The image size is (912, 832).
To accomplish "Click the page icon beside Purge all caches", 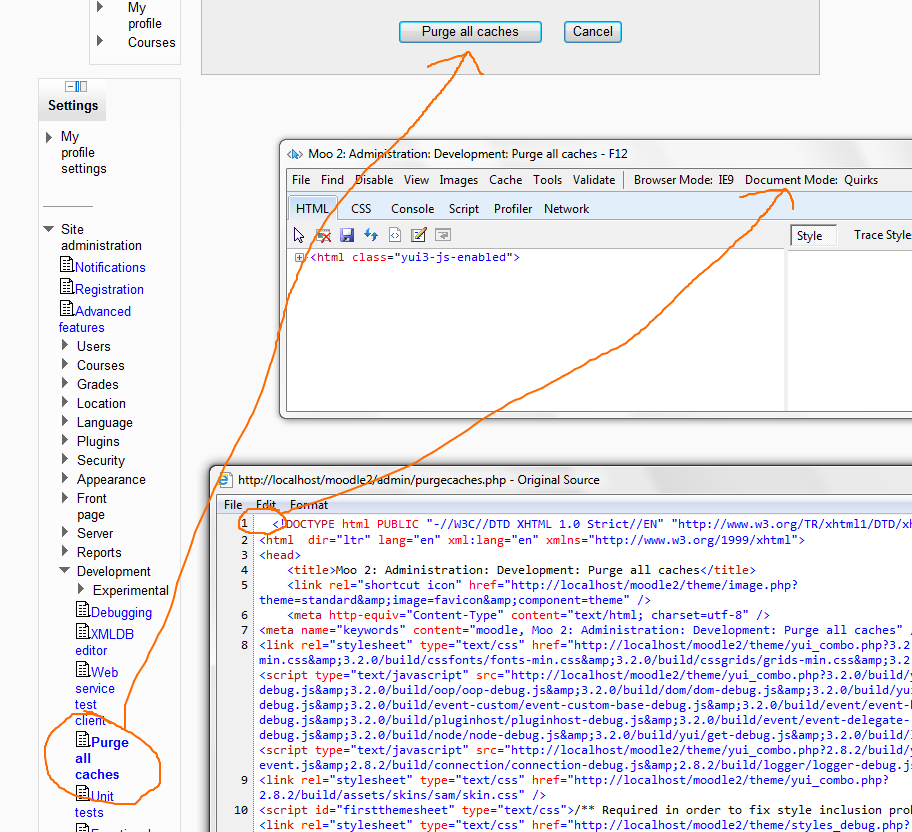I will point(83,739).
